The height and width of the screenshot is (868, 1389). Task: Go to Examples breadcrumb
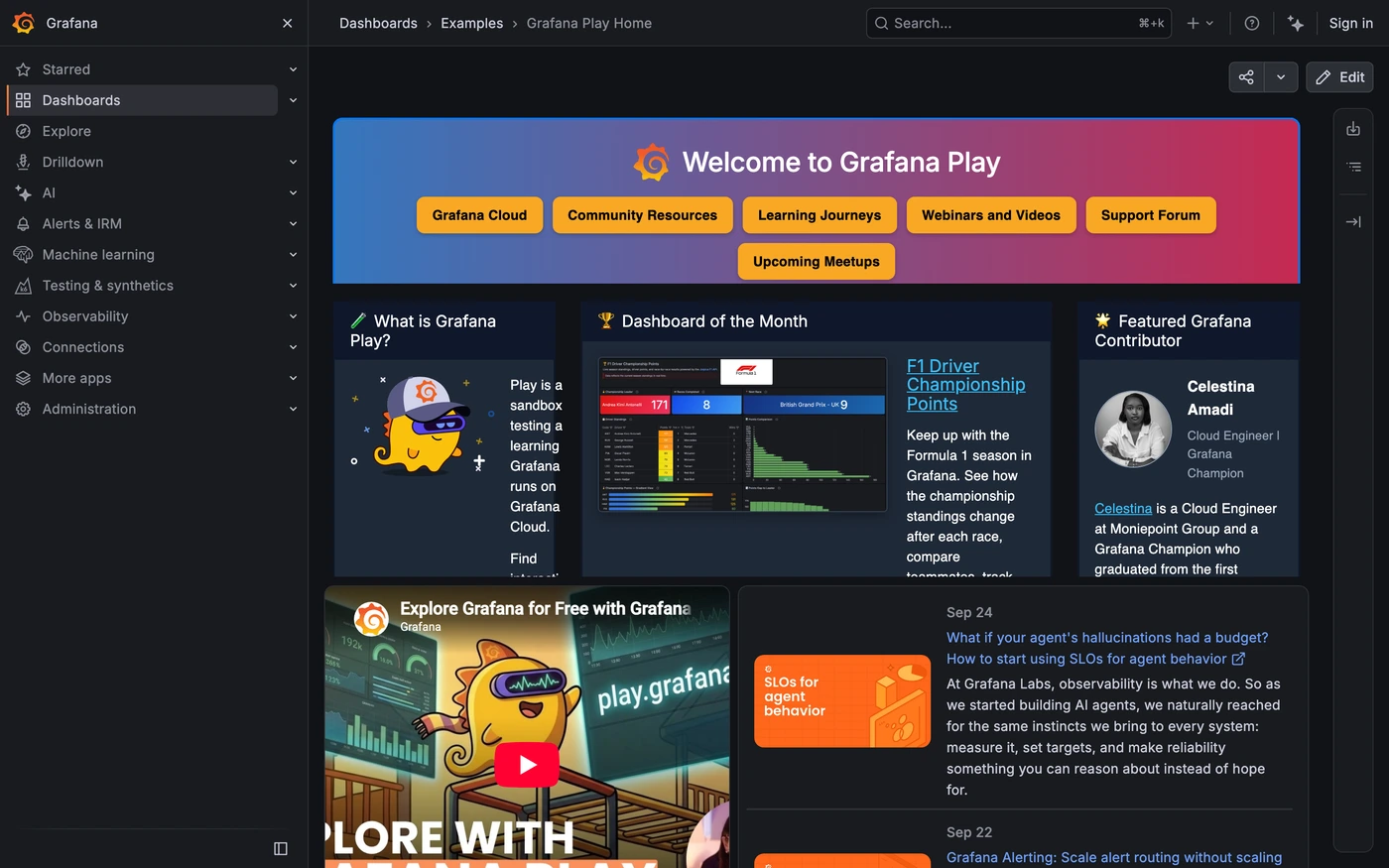471,23
